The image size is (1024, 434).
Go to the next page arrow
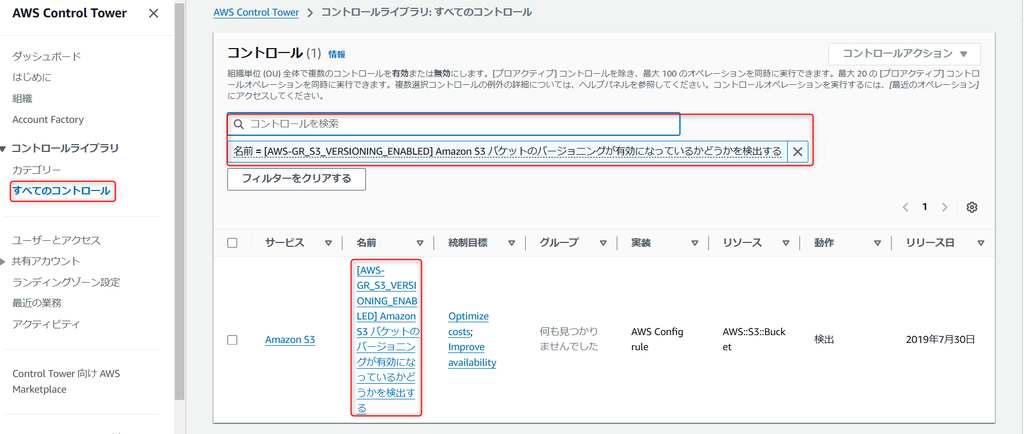tap(944, 207)
